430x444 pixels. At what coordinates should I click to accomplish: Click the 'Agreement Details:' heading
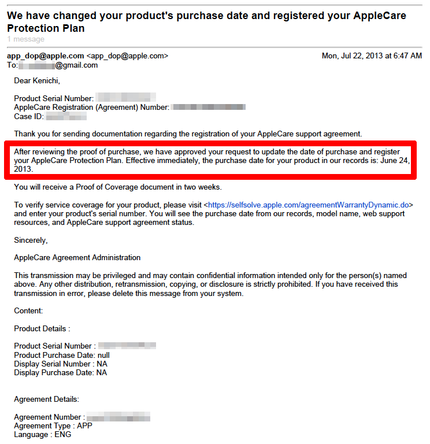point(46,399)
